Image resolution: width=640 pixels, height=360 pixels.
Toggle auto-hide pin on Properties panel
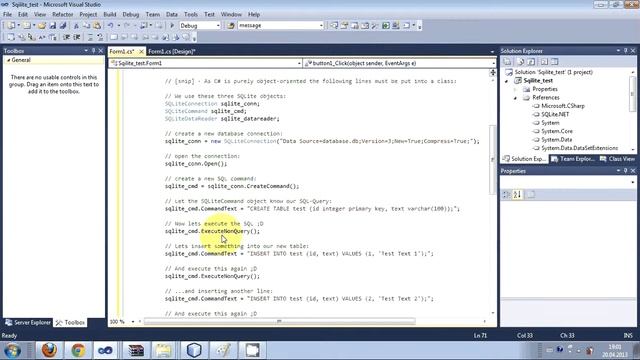(625, 171)
